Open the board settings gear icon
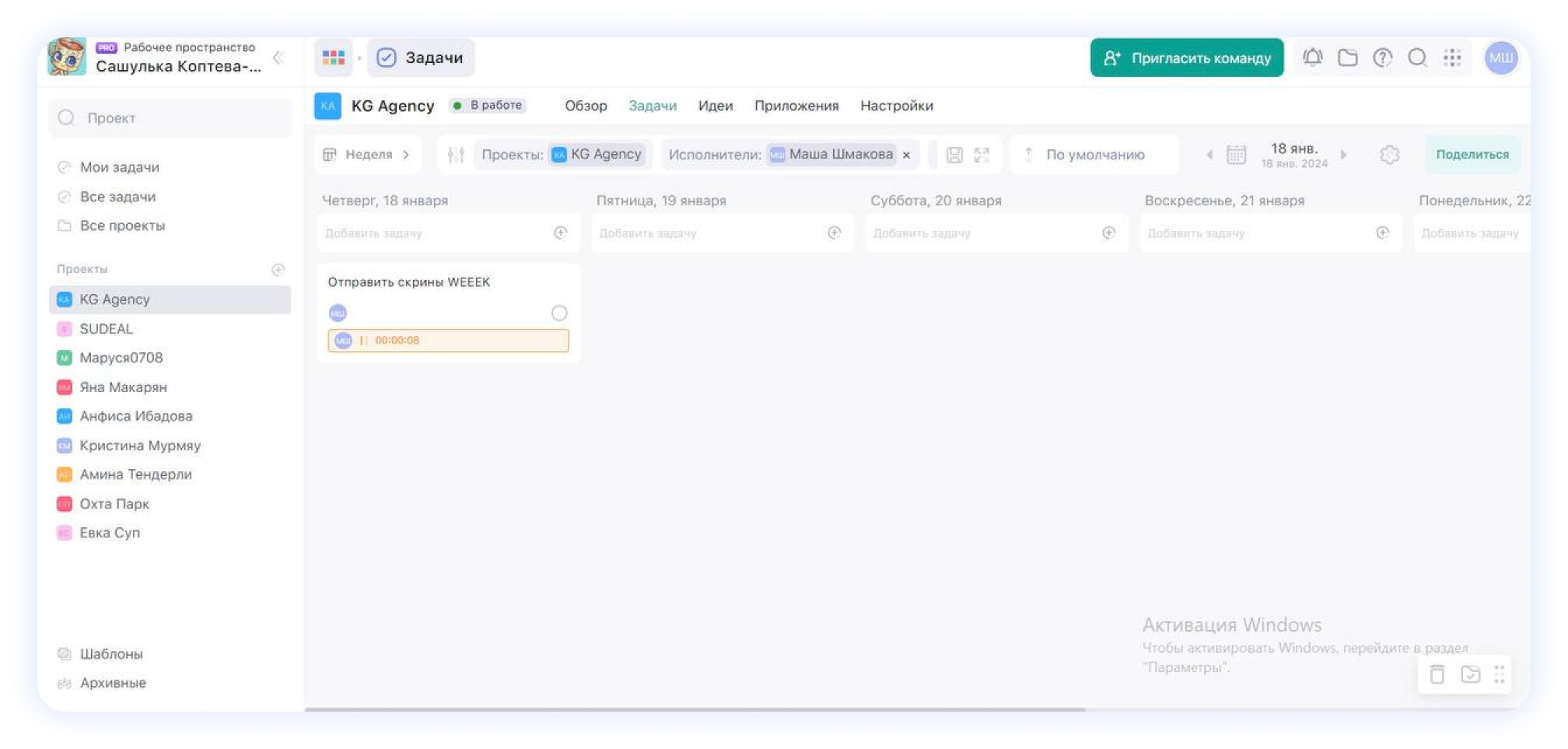 click(x=1389, y=155)
